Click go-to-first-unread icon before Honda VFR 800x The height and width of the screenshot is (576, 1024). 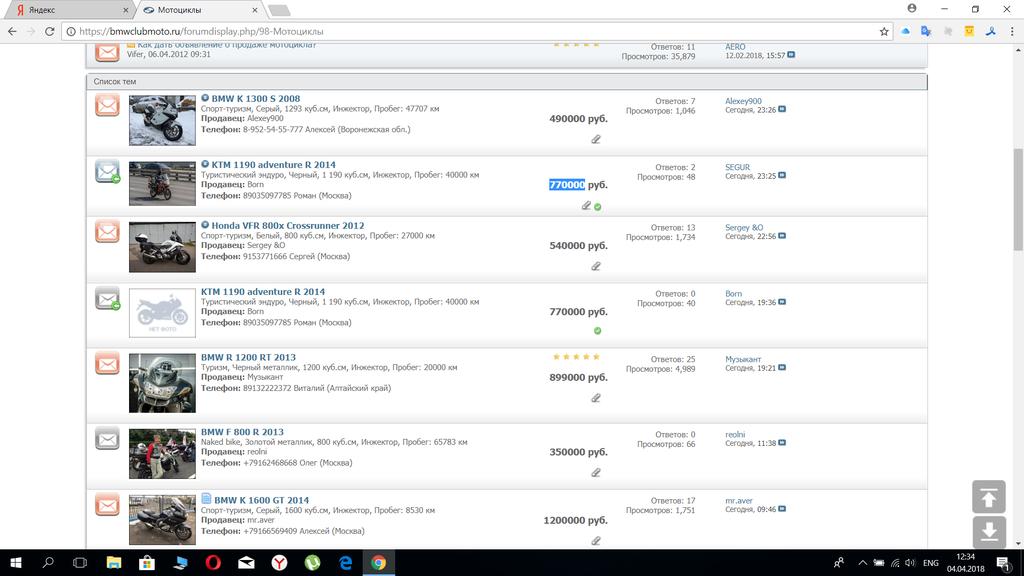coord(205,226)
